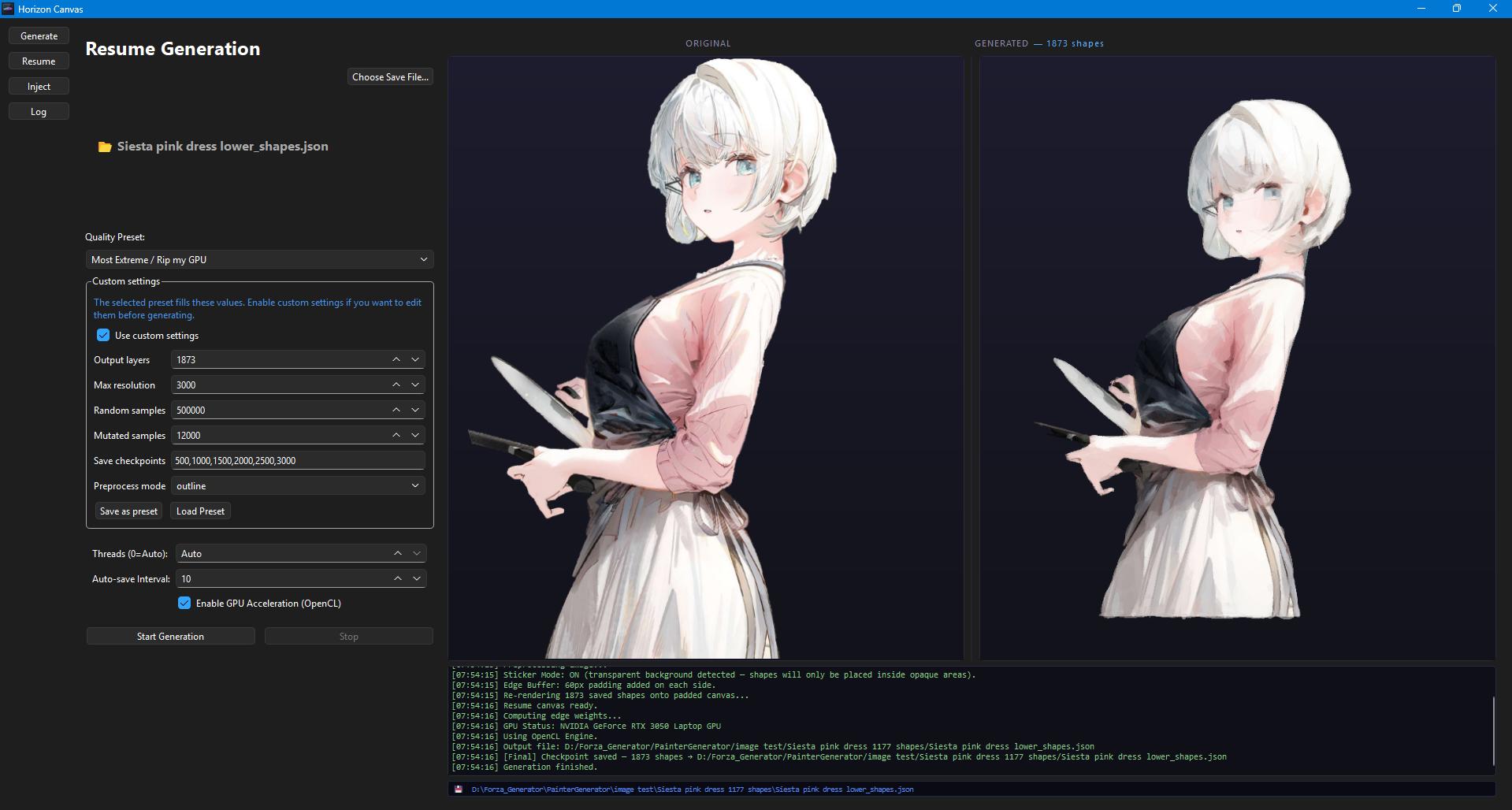Click the folder icon beside the shapes.json filename
The width and height of the screenshot is (1512, 810).
click(104, 147)
